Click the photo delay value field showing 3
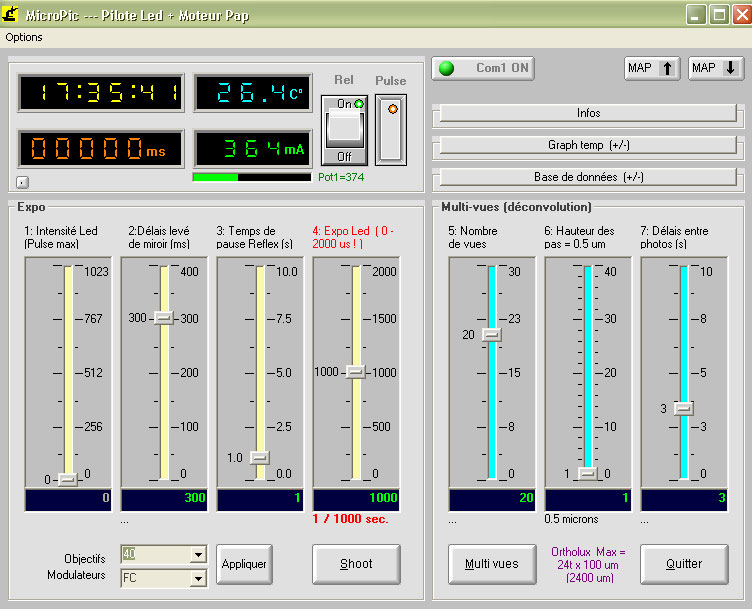The image size is (752, 609). pyautogui.click(x=684, y=500)
